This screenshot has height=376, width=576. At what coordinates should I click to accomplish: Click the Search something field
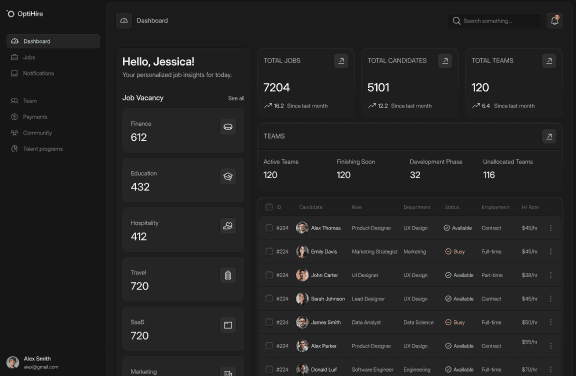coord(495,21)
